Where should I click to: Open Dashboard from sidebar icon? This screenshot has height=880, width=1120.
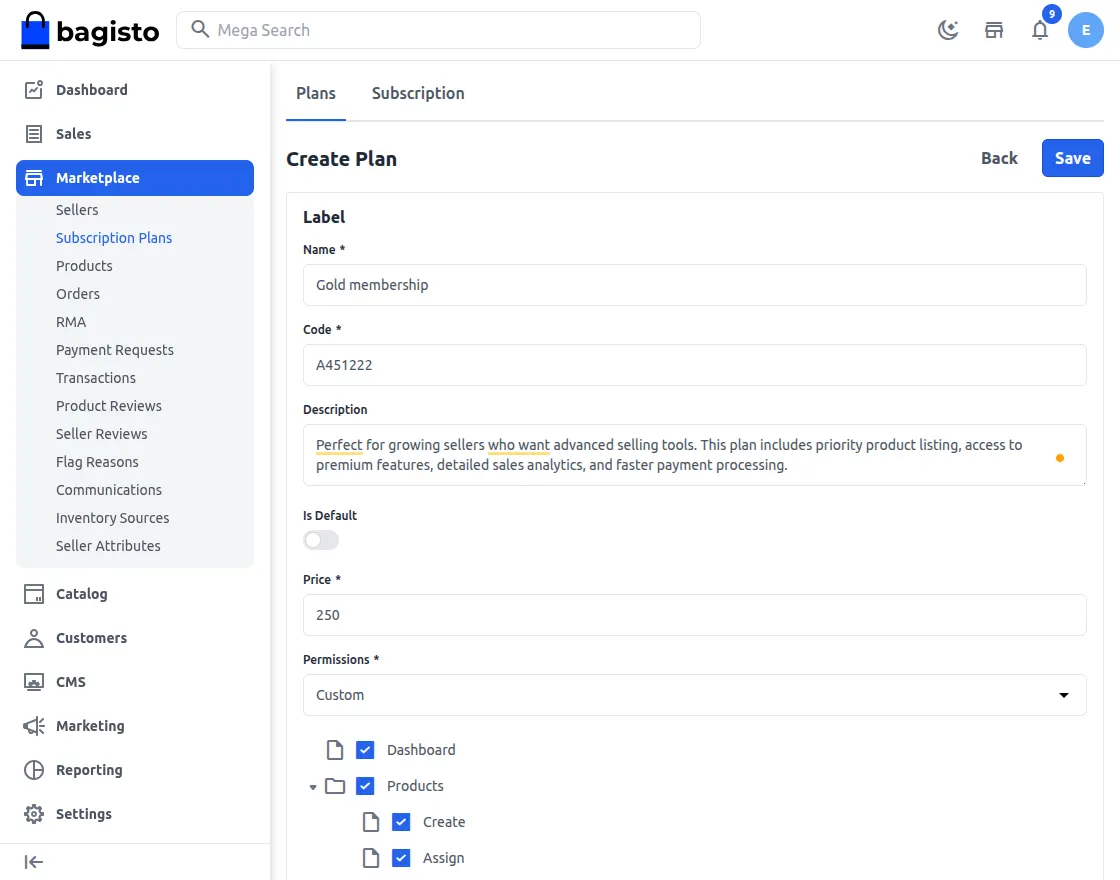34,90
